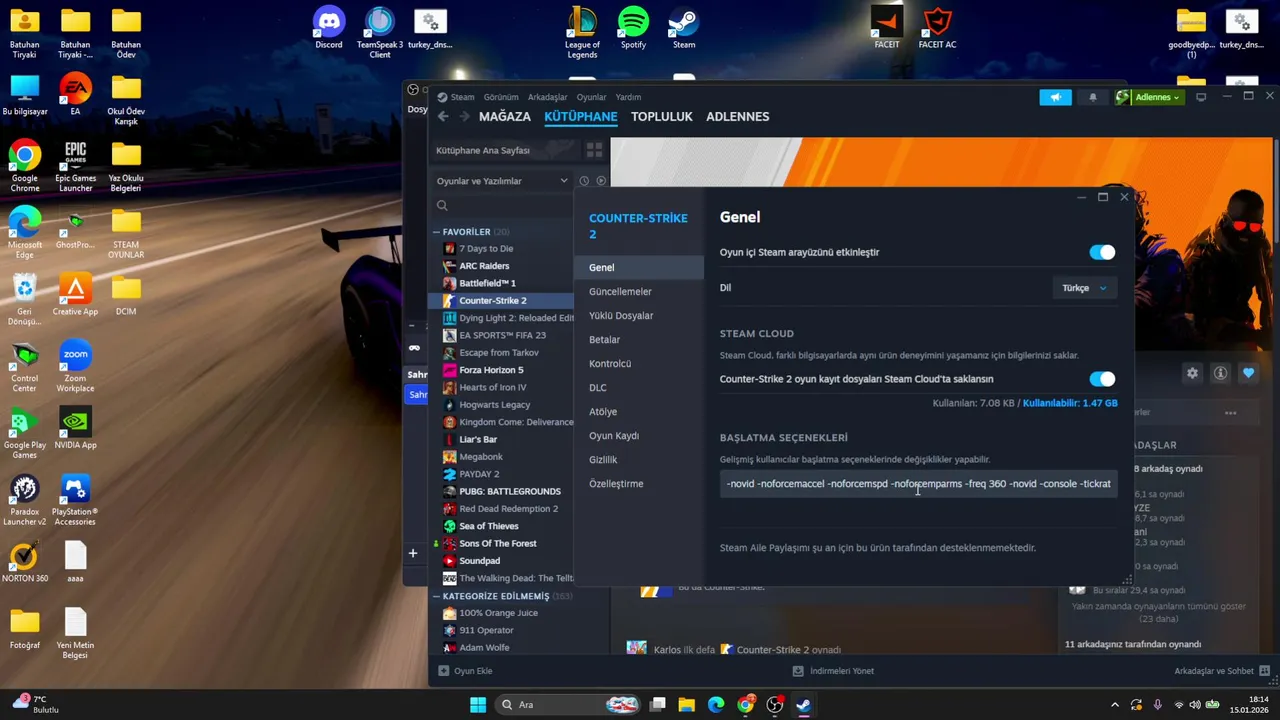Click the Steam announcements megaphone button
This screenshot has height=720, width=1280.
point(1055,97)
